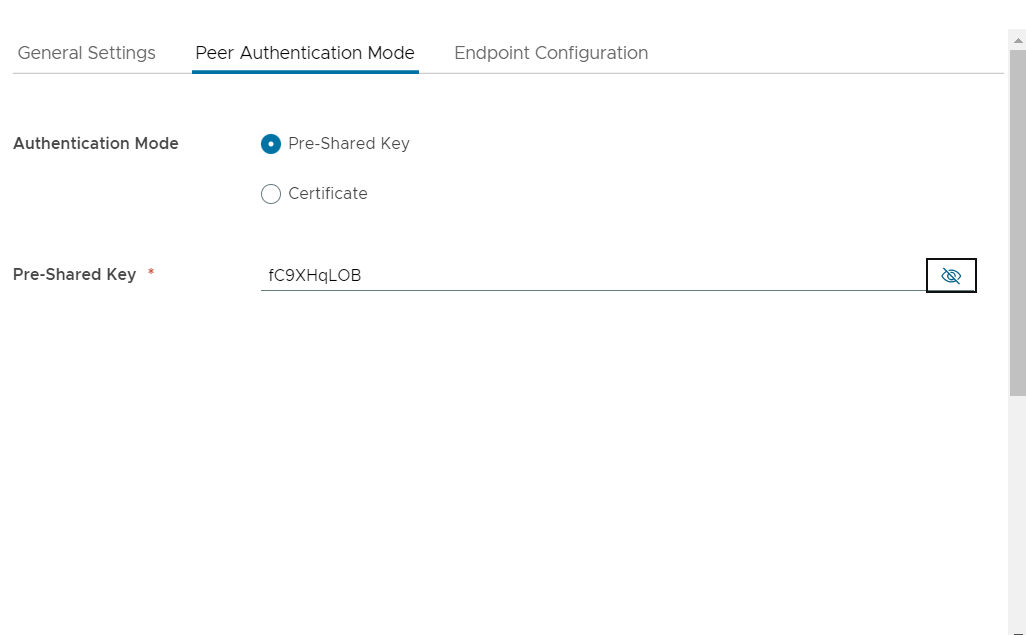Click the fC9XHqLOB key text

pos(315,276)
